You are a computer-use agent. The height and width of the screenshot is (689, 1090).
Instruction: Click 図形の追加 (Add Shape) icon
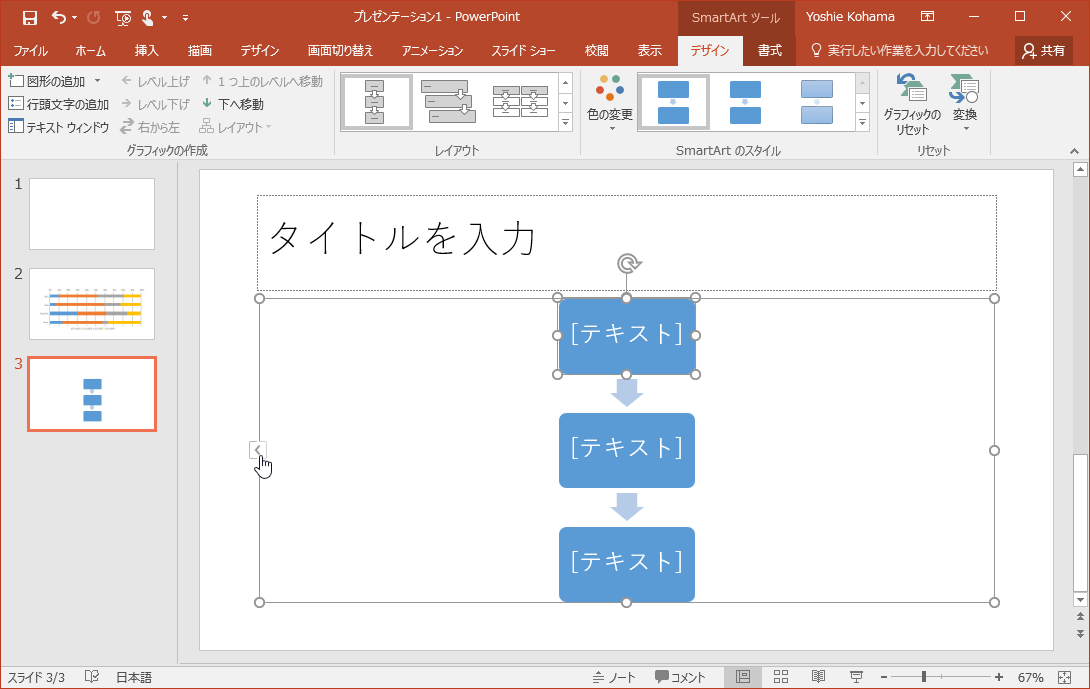16,81
